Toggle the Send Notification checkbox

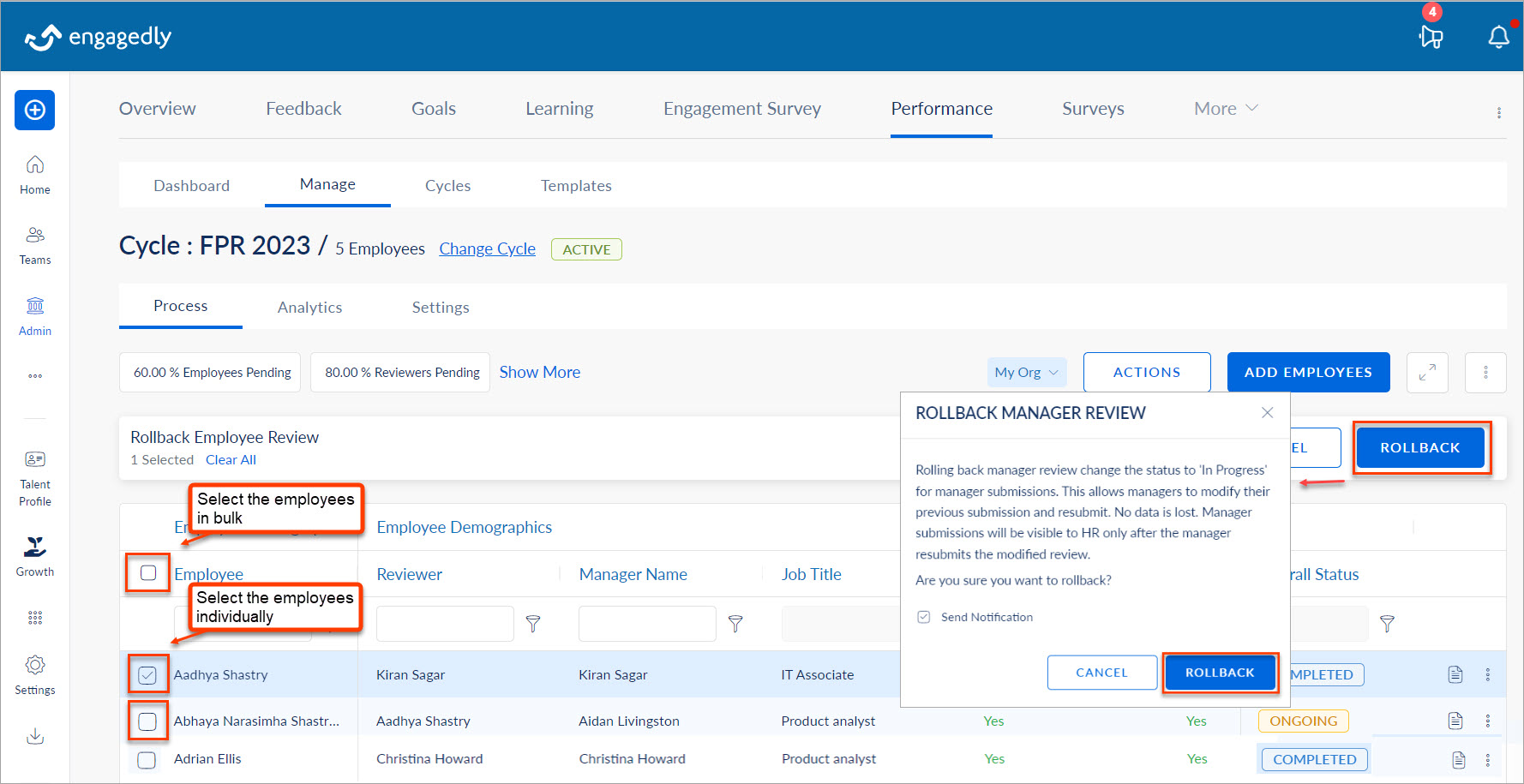(x=924, y=617)
